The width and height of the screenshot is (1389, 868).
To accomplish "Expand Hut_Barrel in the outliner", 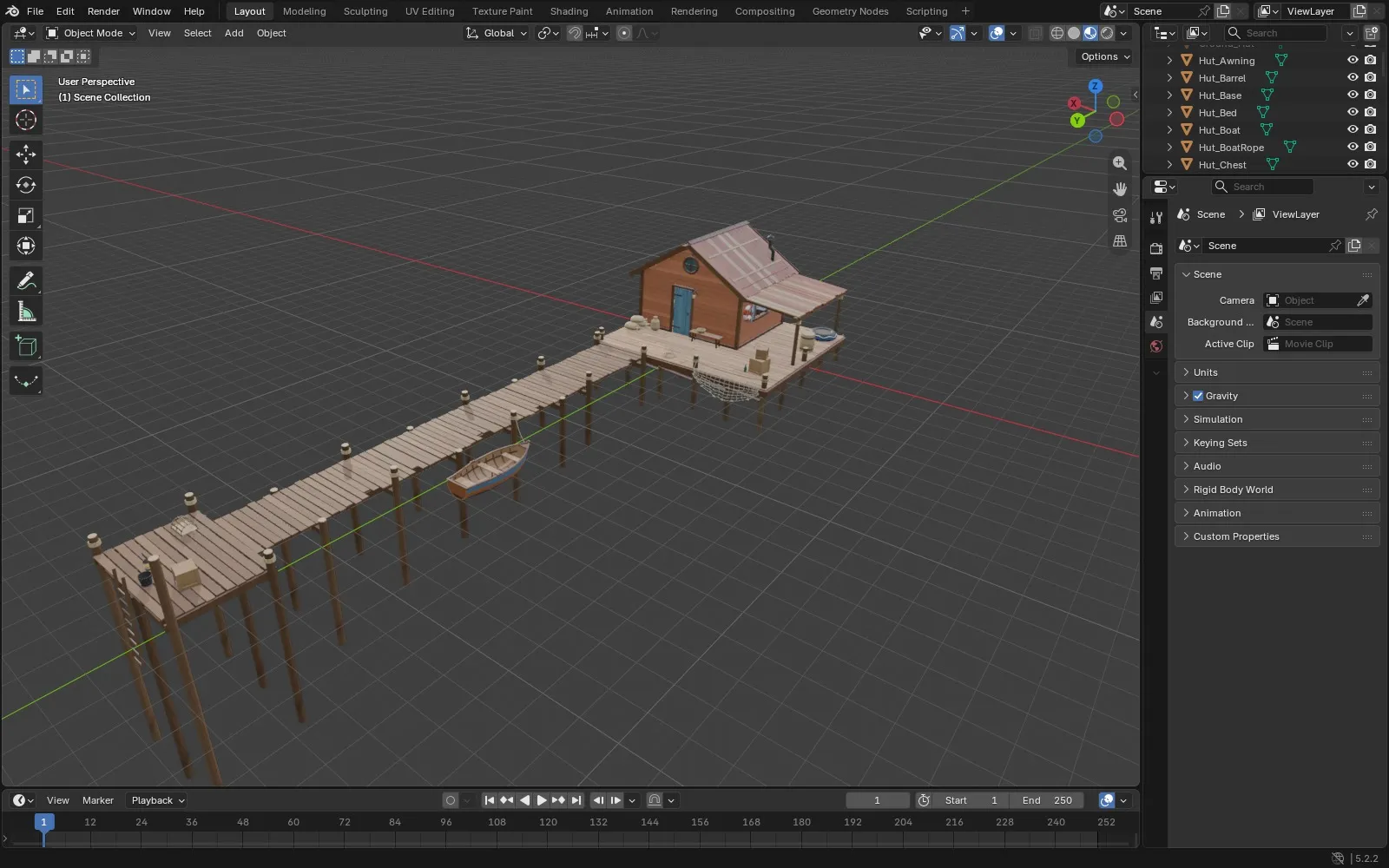I will coord(1170,78).
